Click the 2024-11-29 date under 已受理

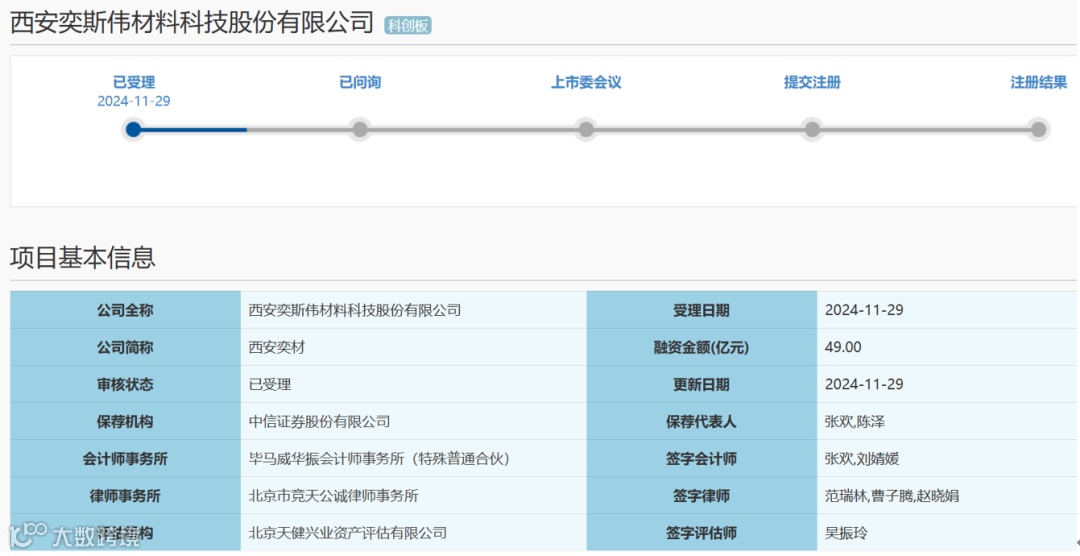click(x=134, y=101)
